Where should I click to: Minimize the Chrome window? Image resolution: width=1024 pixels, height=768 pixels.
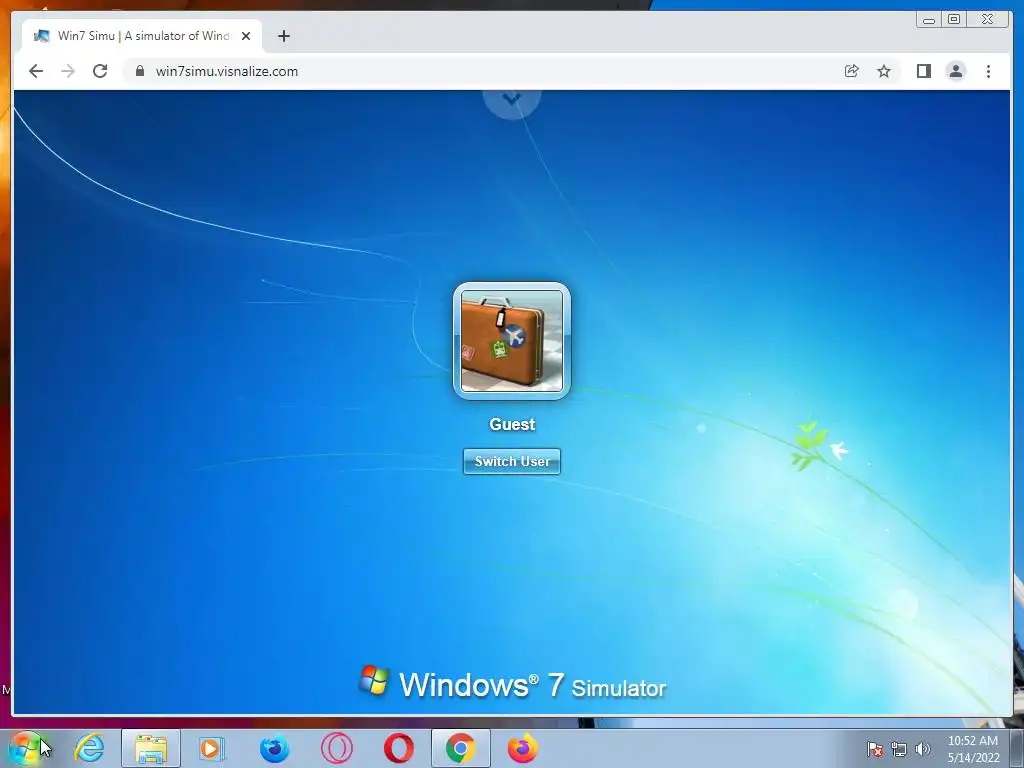coord(929,20)
